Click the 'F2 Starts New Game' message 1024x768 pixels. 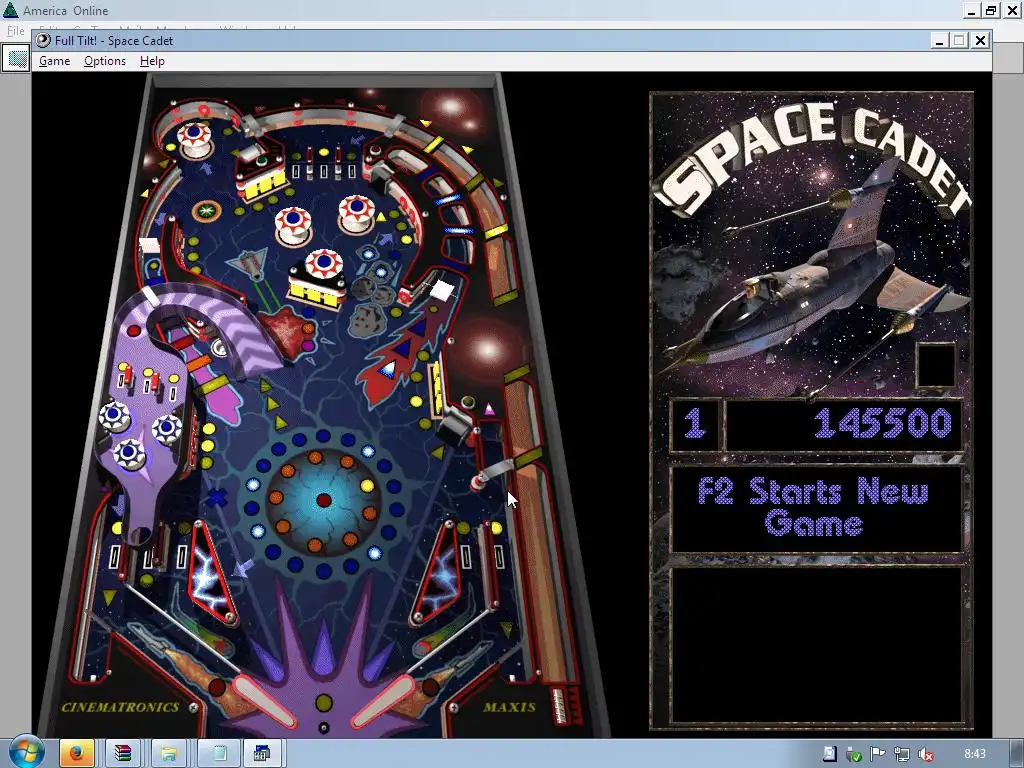(x=813, y=507)
